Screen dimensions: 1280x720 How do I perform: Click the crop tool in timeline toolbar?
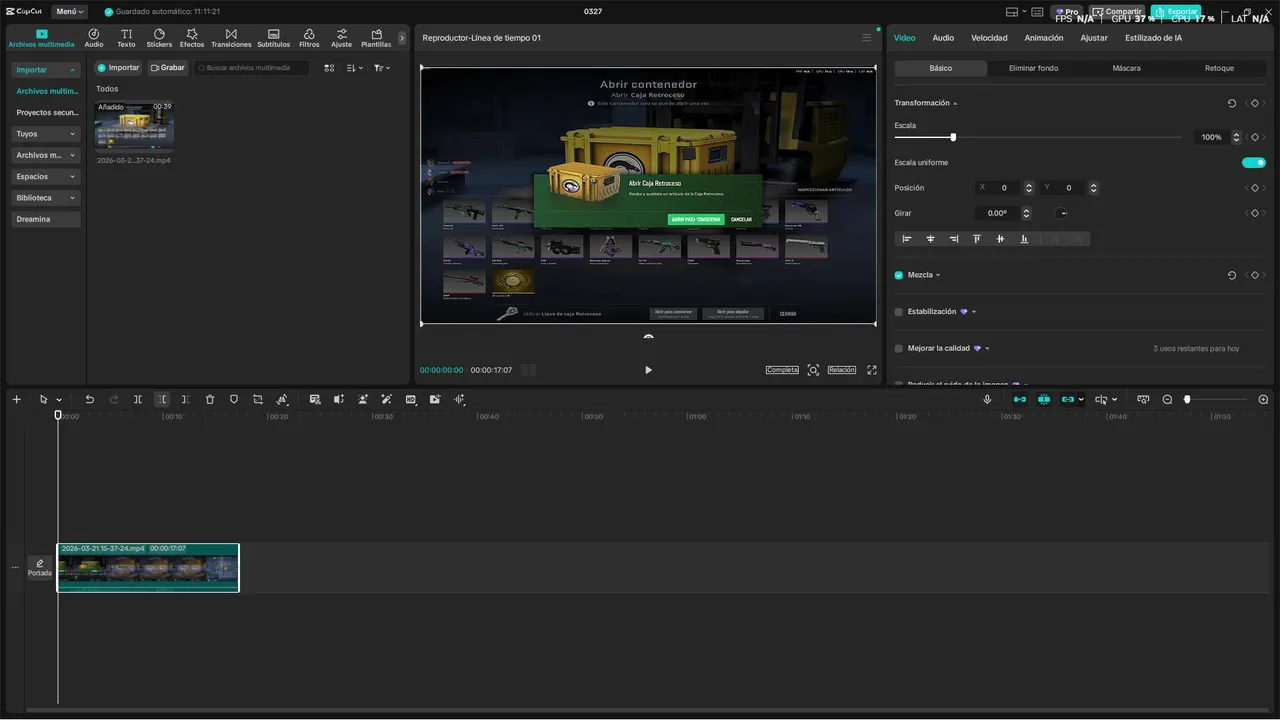258,399
